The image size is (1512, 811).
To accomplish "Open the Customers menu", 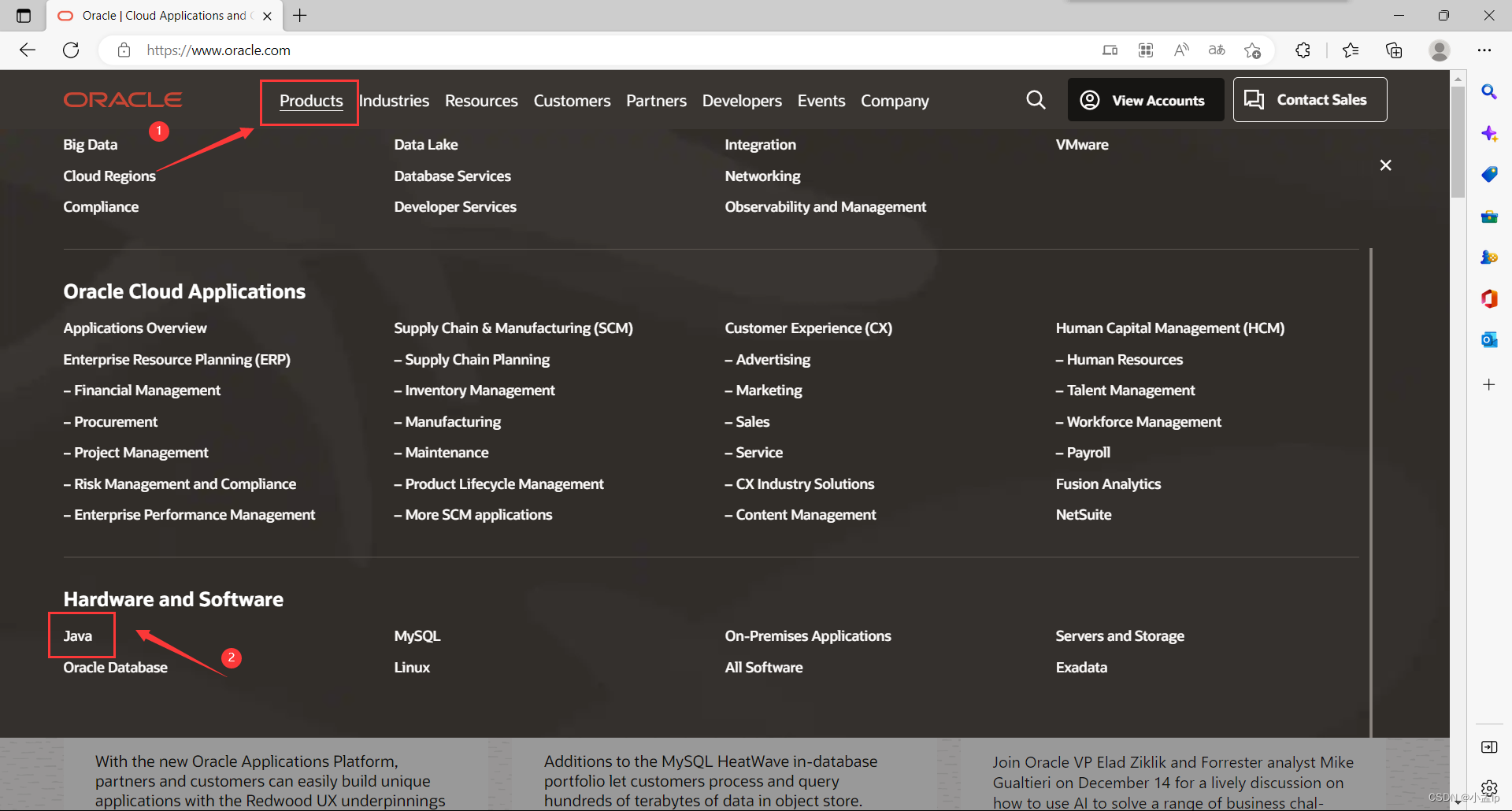I will [x=572, y=101].
